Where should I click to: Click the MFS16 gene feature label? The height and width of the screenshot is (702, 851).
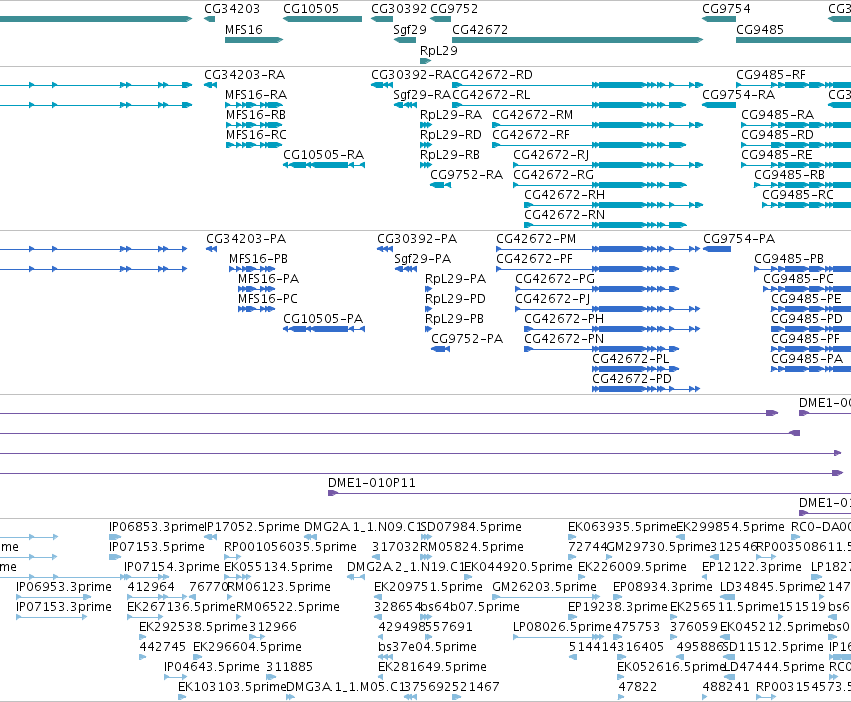tap(244, 30)
